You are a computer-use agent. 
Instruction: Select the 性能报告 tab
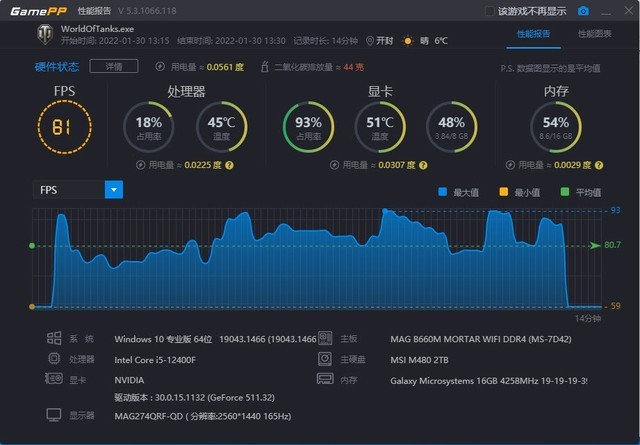pos(533,34)
